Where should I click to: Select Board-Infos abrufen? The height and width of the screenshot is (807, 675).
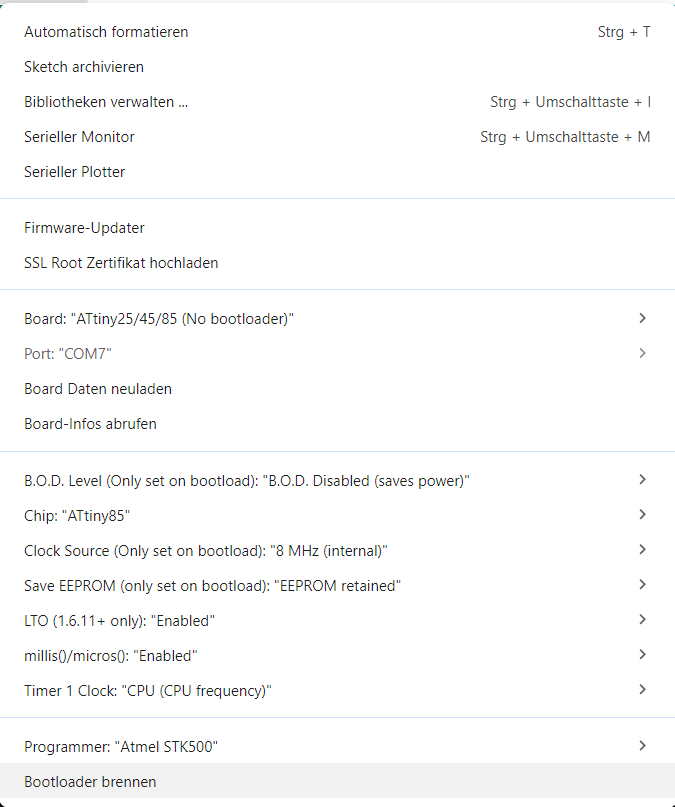coord(90,424)
